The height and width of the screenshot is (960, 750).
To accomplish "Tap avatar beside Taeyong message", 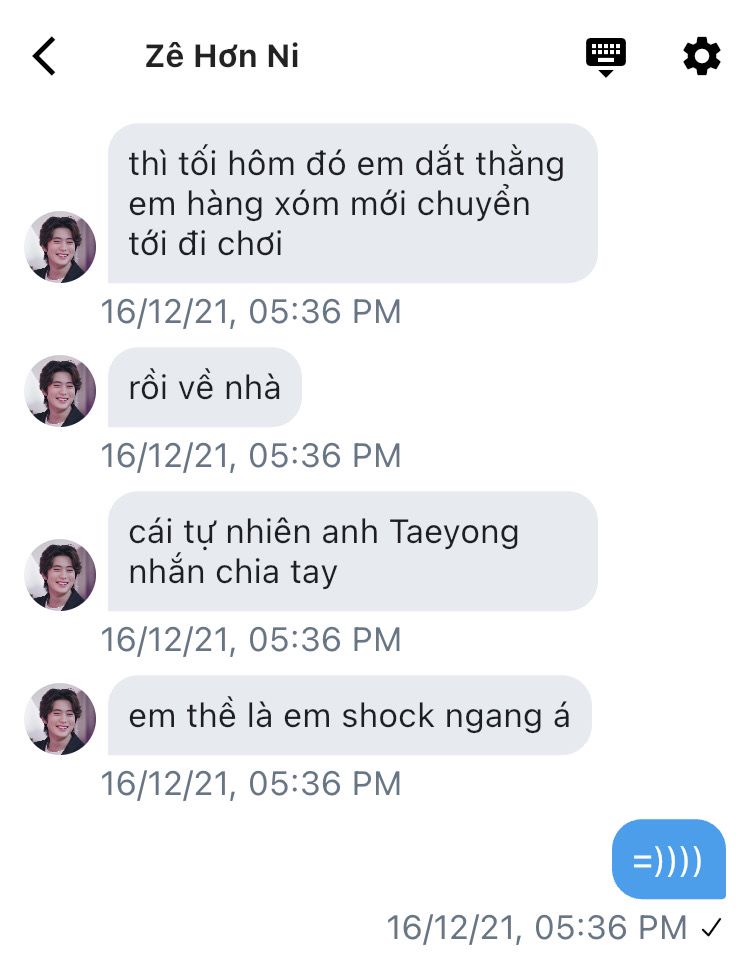I will coord(60,574).
